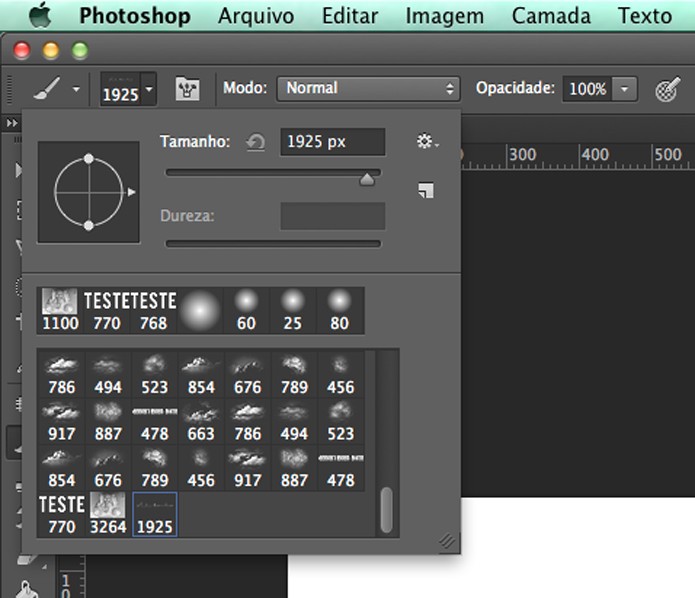Select the highlighted brush preset 1925

click(155, 514)
